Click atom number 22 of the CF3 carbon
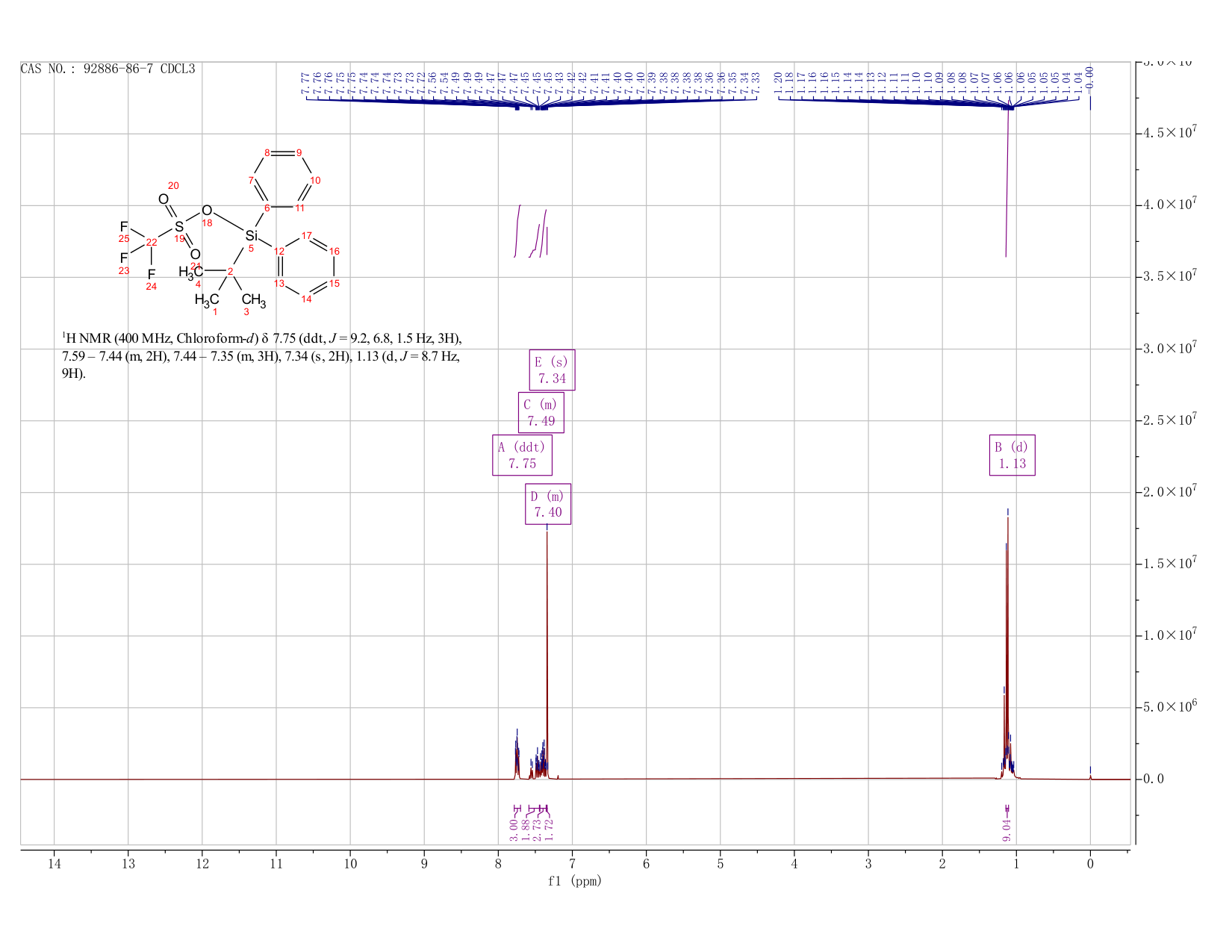Screen dimensions: 1232x952 point(152,242)
